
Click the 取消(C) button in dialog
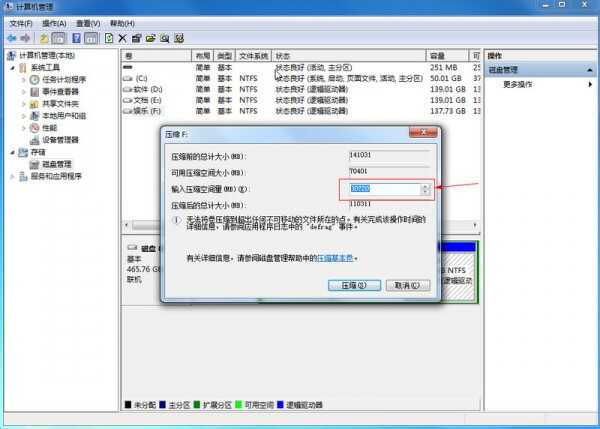(406, 285)
